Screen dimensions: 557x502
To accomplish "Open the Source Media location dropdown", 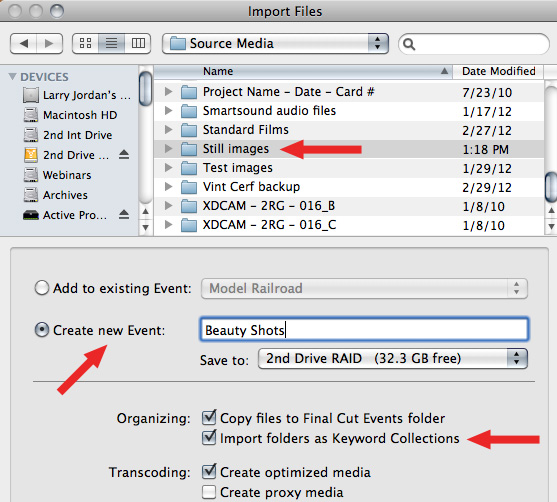I will point(275,44).
